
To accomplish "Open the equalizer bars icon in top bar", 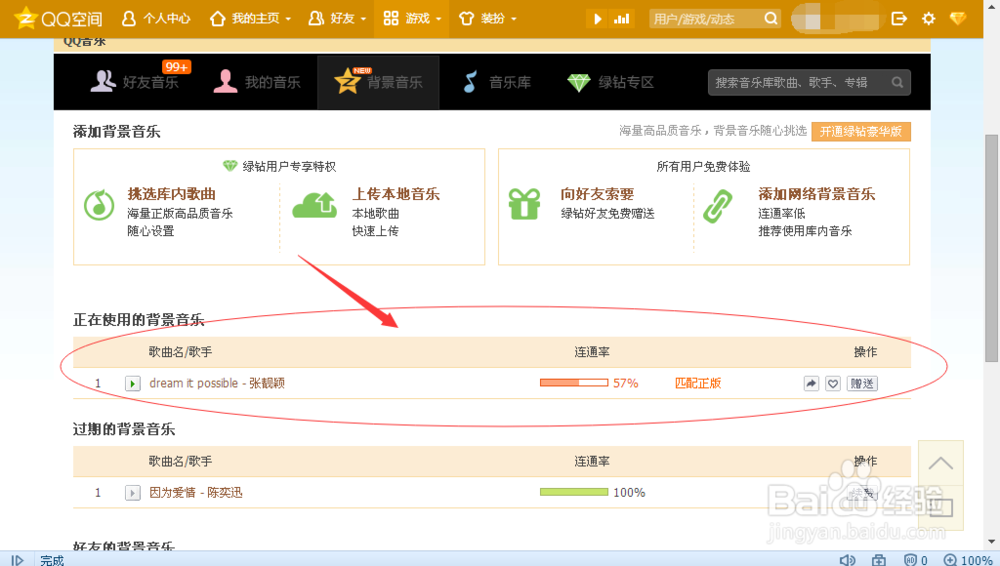I will (621, 19).
